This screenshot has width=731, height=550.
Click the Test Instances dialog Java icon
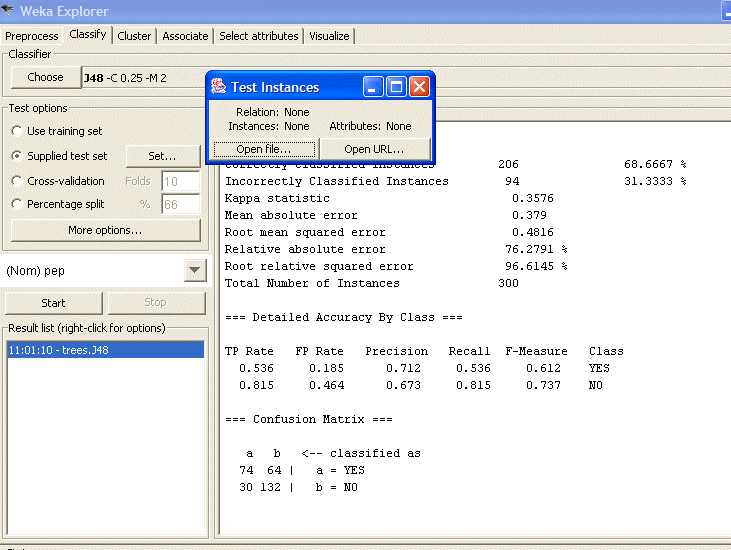pos(218,87)
